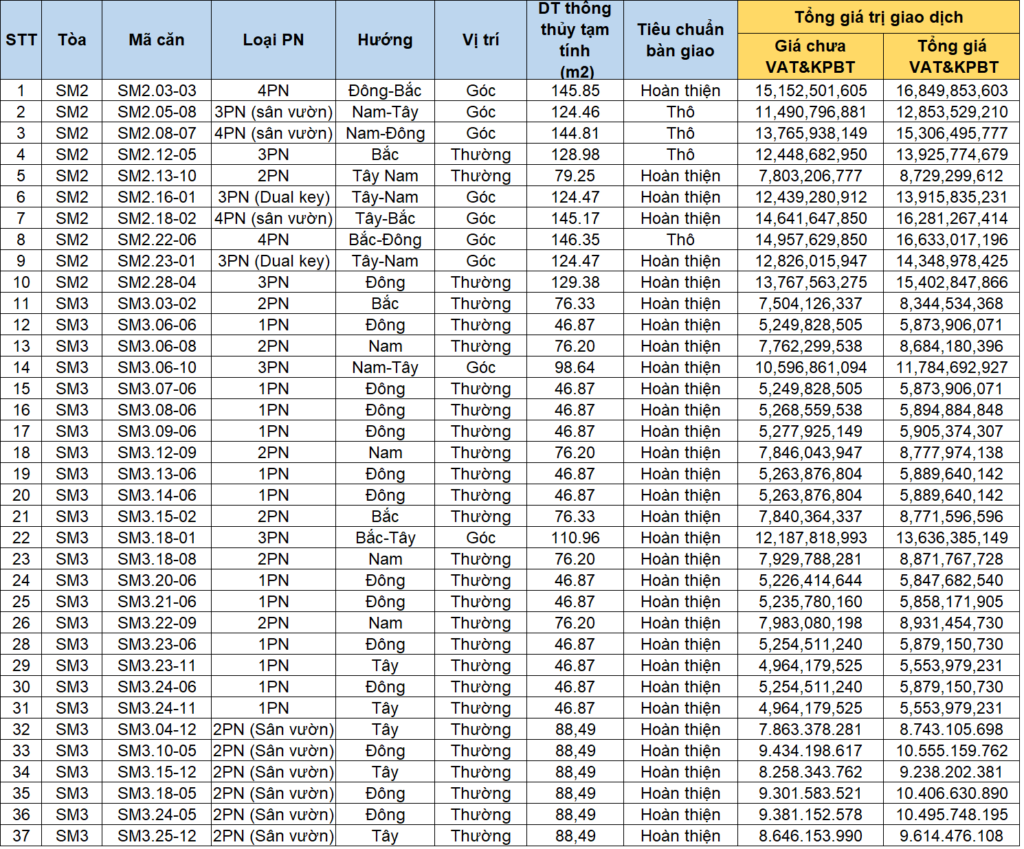Select apartment code SM3.24-11
The image size is (1024, 849).
[x=156, y=708]
